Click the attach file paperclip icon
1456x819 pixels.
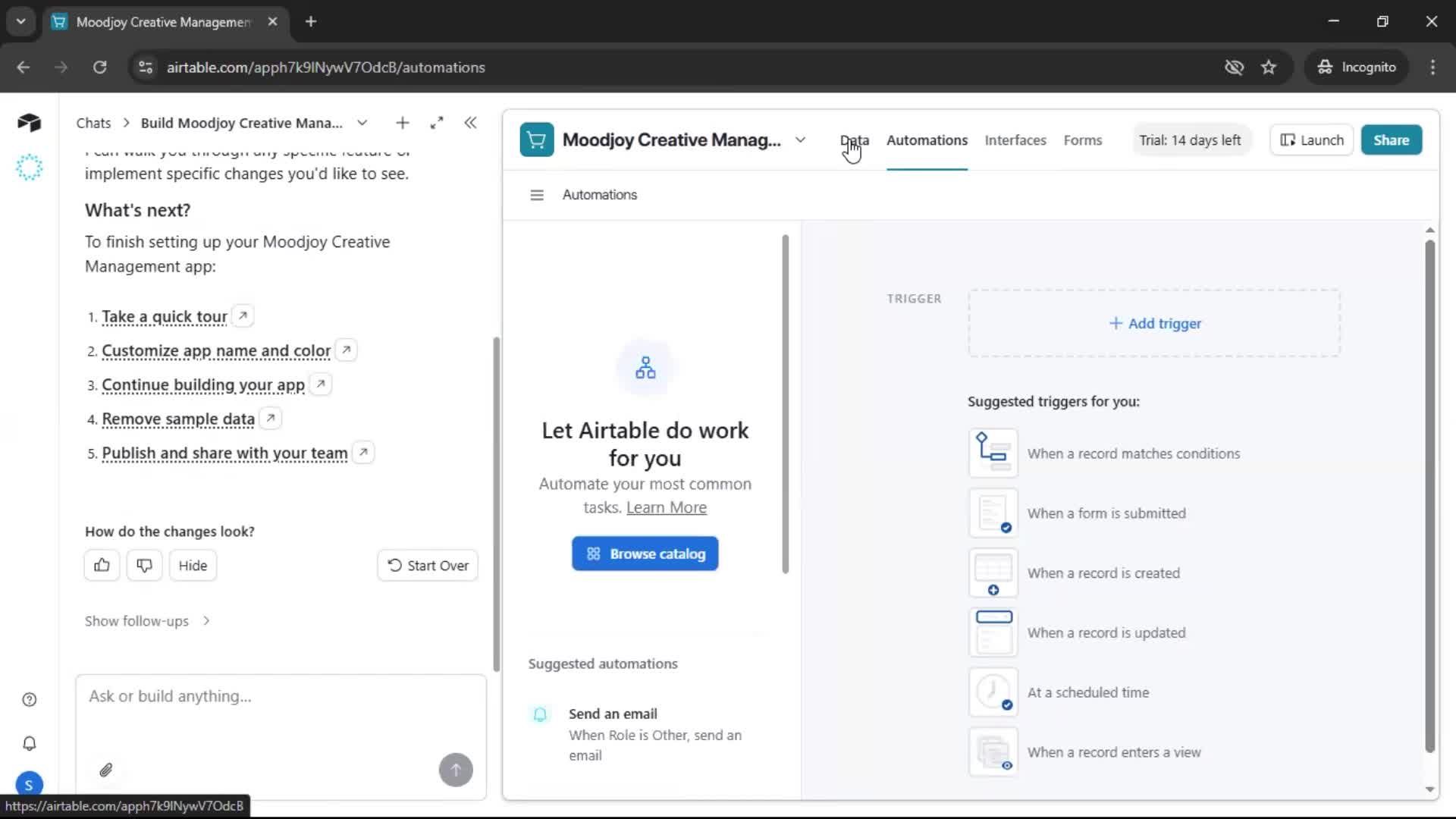point(106,770)
